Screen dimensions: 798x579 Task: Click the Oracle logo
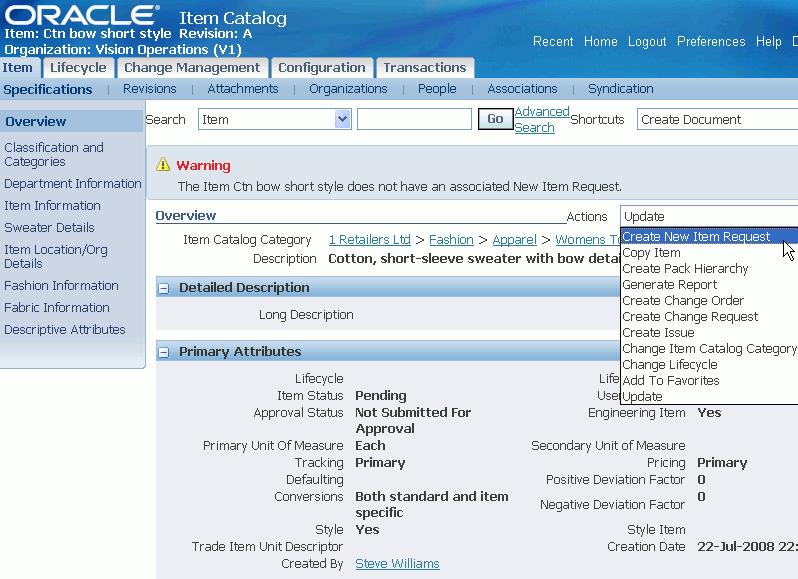tap(82, 15)
